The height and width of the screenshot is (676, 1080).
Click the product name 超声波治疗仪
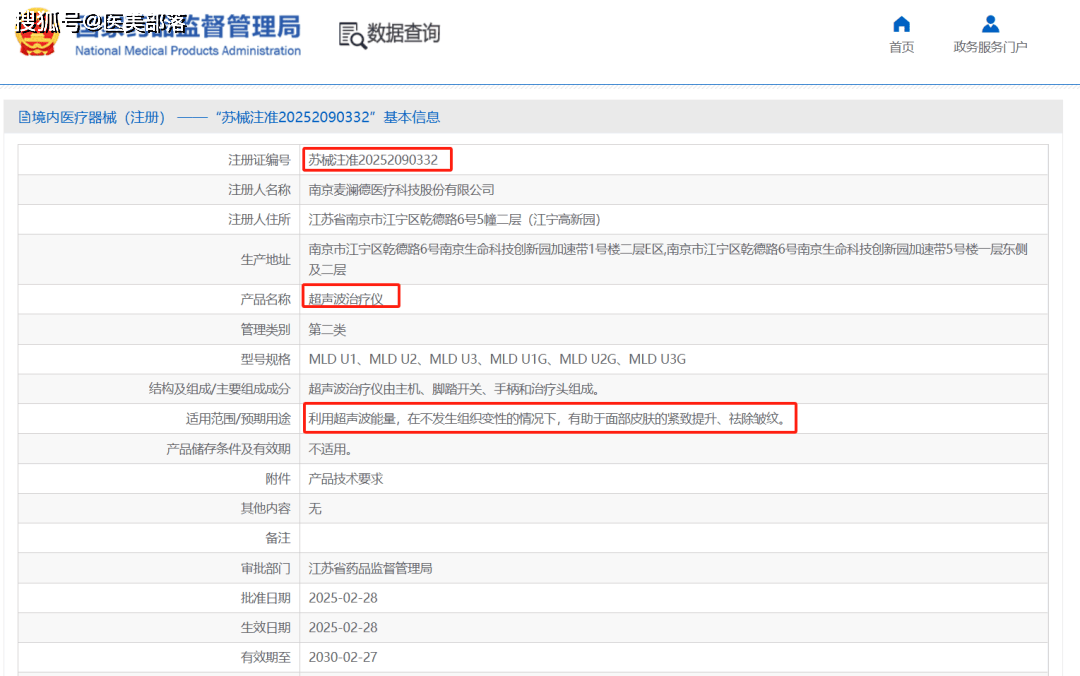(x=346, y=299)
